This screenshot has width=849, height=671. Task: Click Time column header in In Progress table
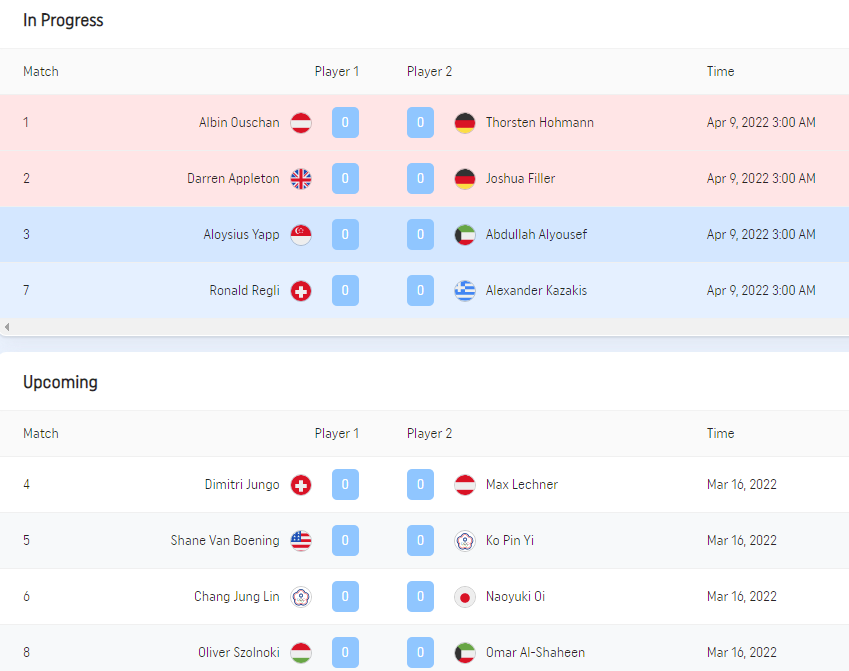(x=720, y=72)
